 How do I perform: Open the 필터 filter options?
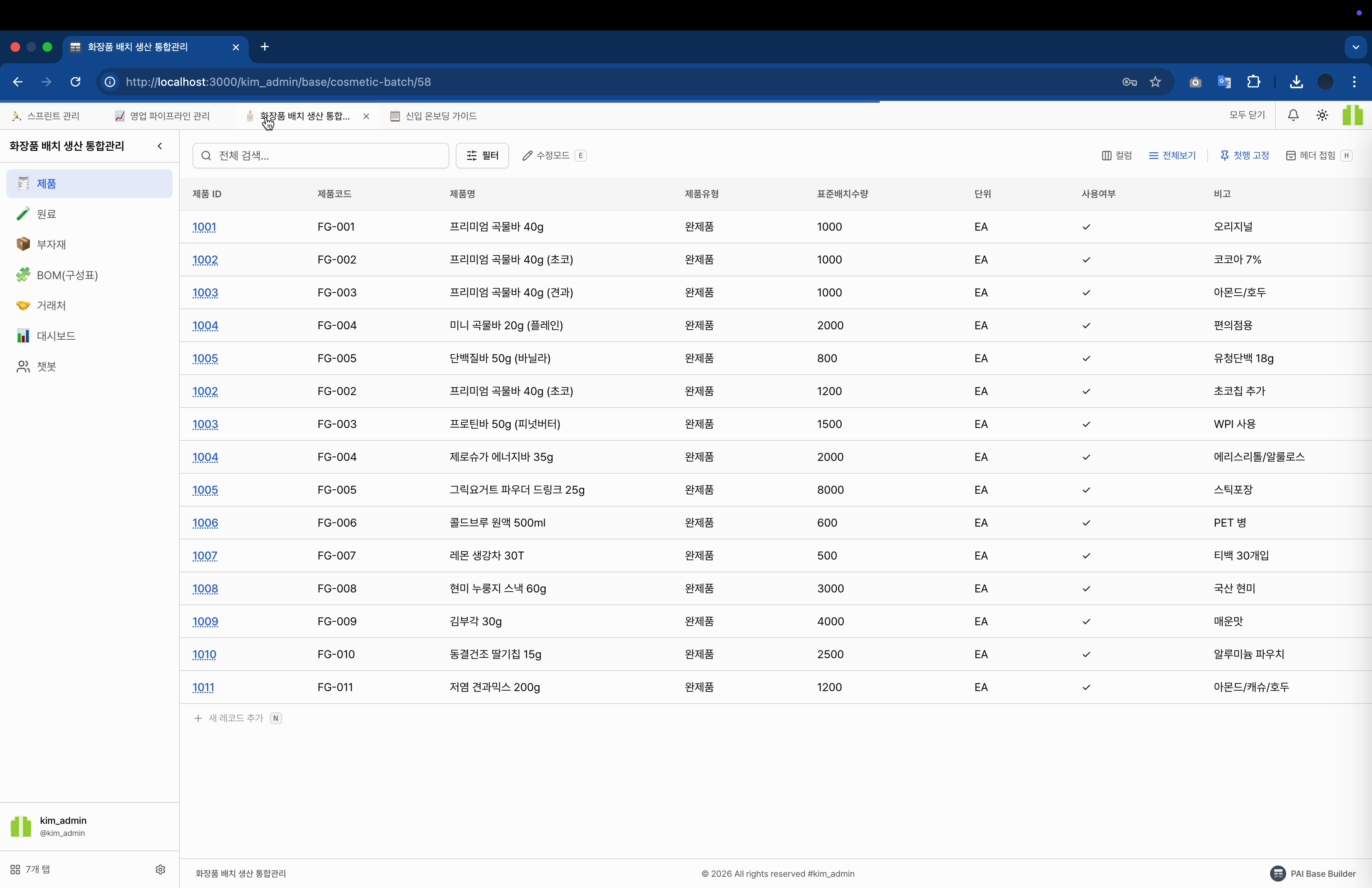click(x=482, y=156)
